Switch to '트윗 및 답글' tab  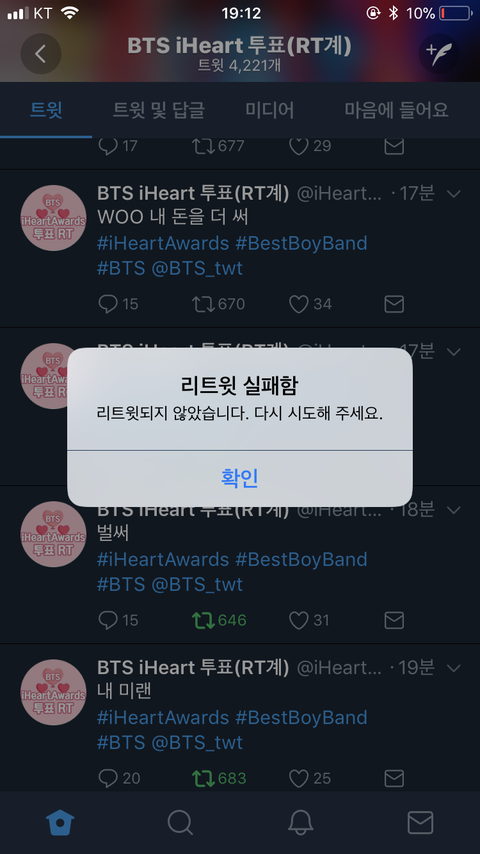coord(159,111)
